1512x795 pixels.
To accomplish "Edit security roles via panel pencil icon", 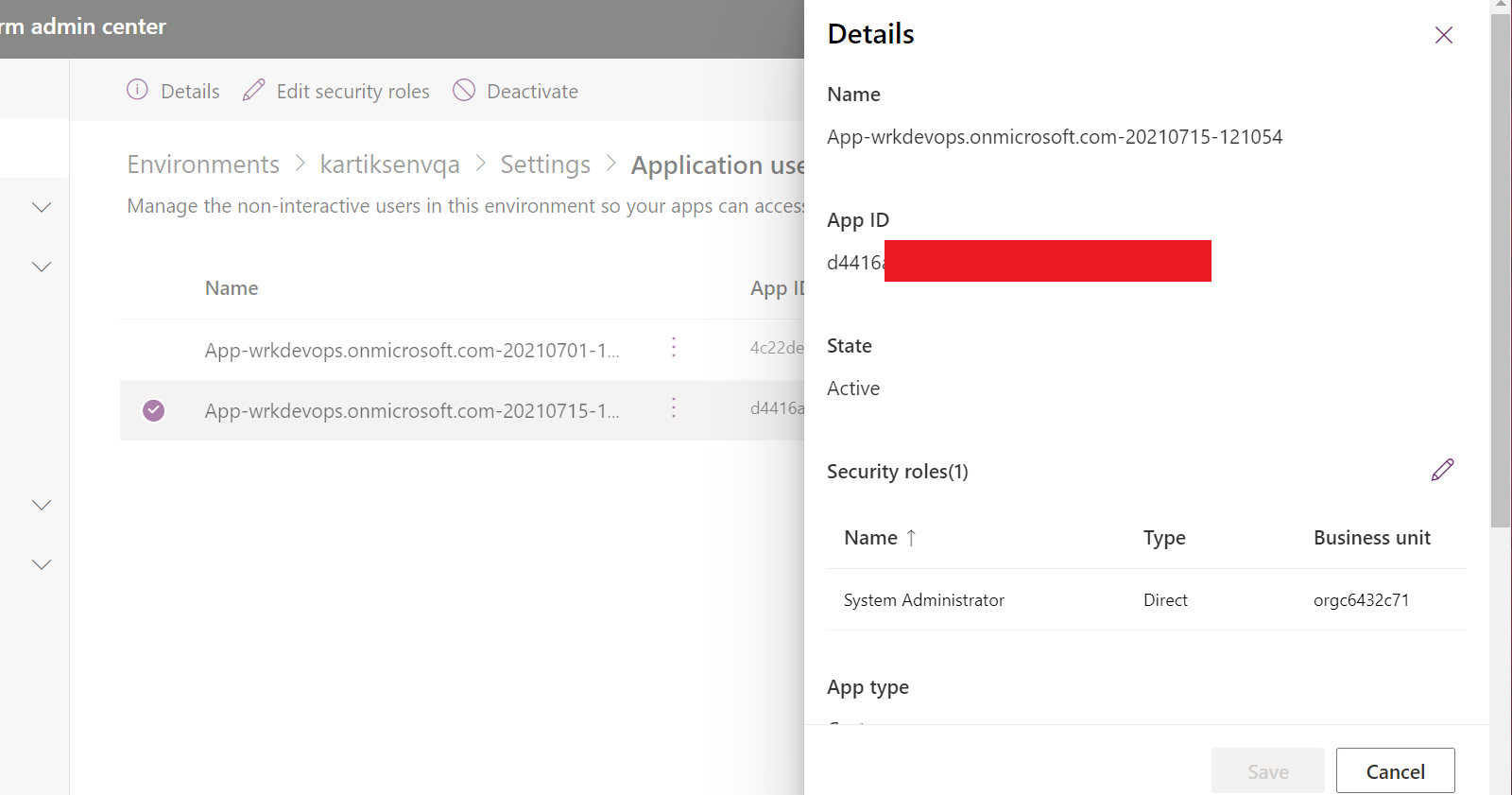I will 1442,470.
